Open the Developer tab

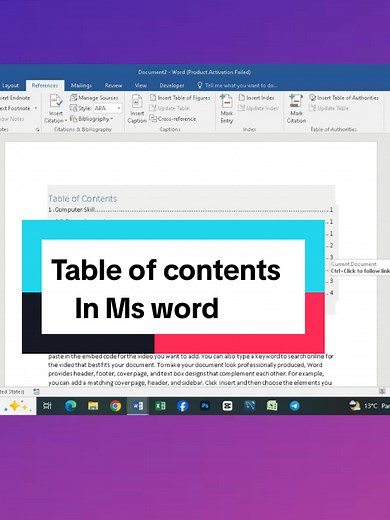[x=172, y=85]
